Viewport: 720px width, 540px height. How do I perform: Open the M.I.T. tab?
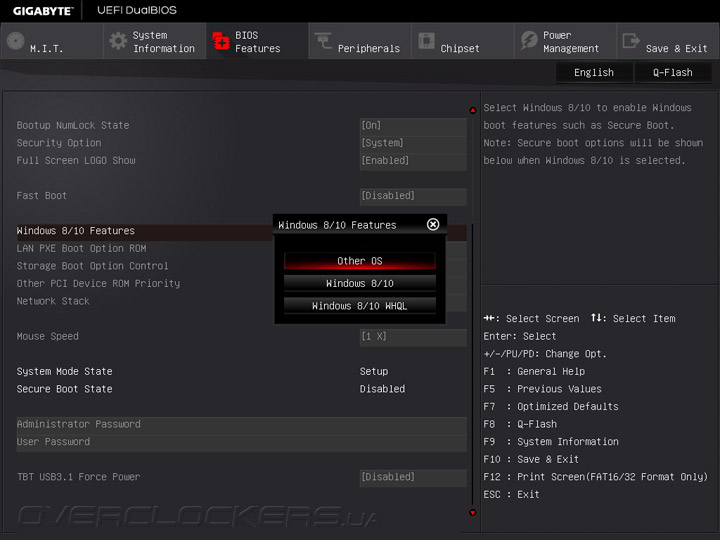[51, 41]
